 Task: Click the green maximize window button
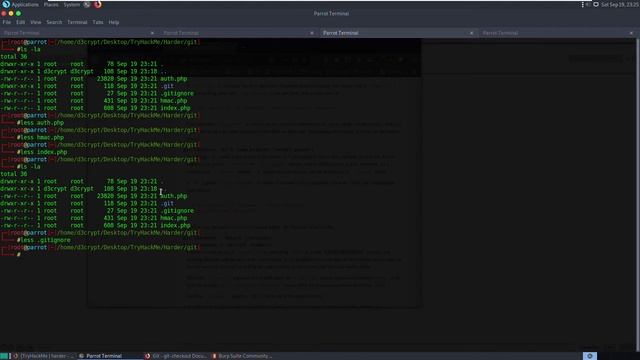click(x=18, y=13)
